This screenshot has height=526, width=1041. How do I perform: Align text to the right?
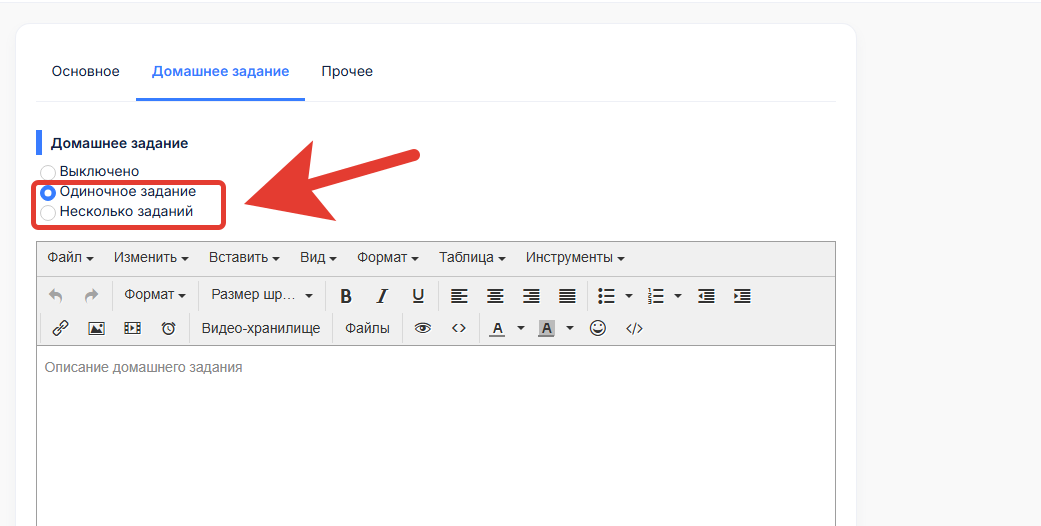[531, 296]
